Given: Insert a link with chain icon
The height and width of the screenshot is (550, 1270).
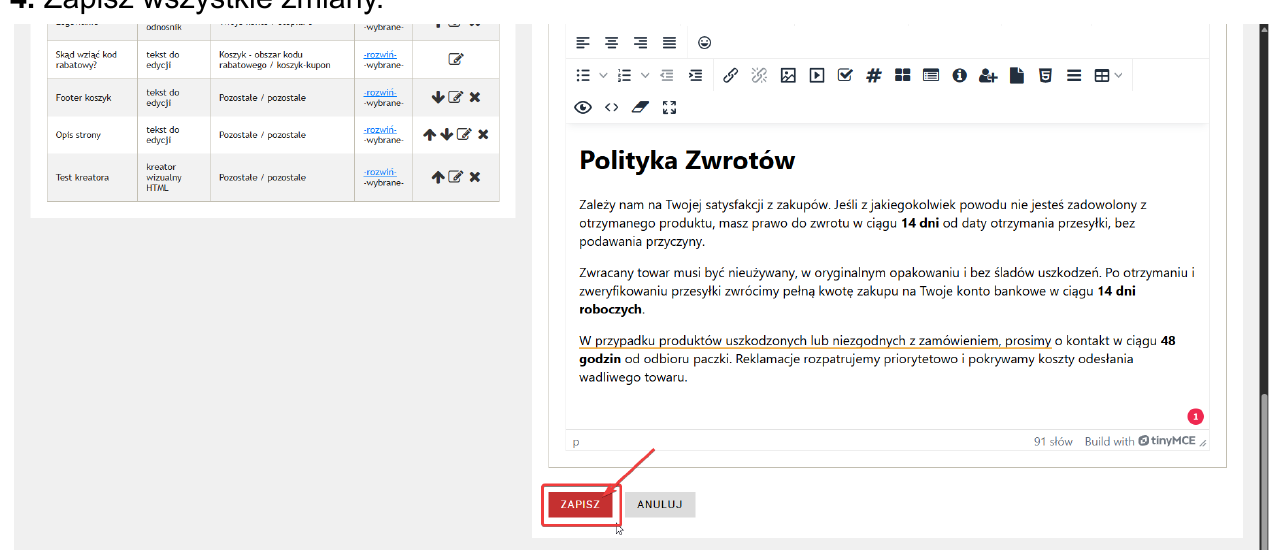Looking at the screenshot, I should (730, 75).
